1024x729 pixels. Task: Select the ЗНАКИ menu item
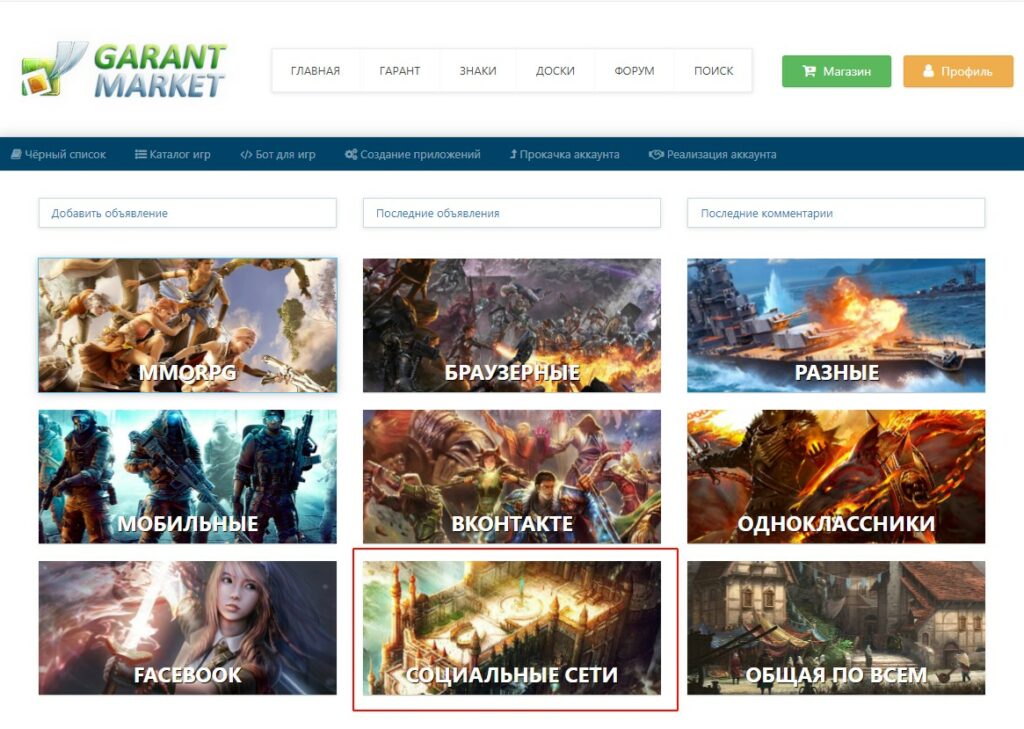click(x=477, y=71)
